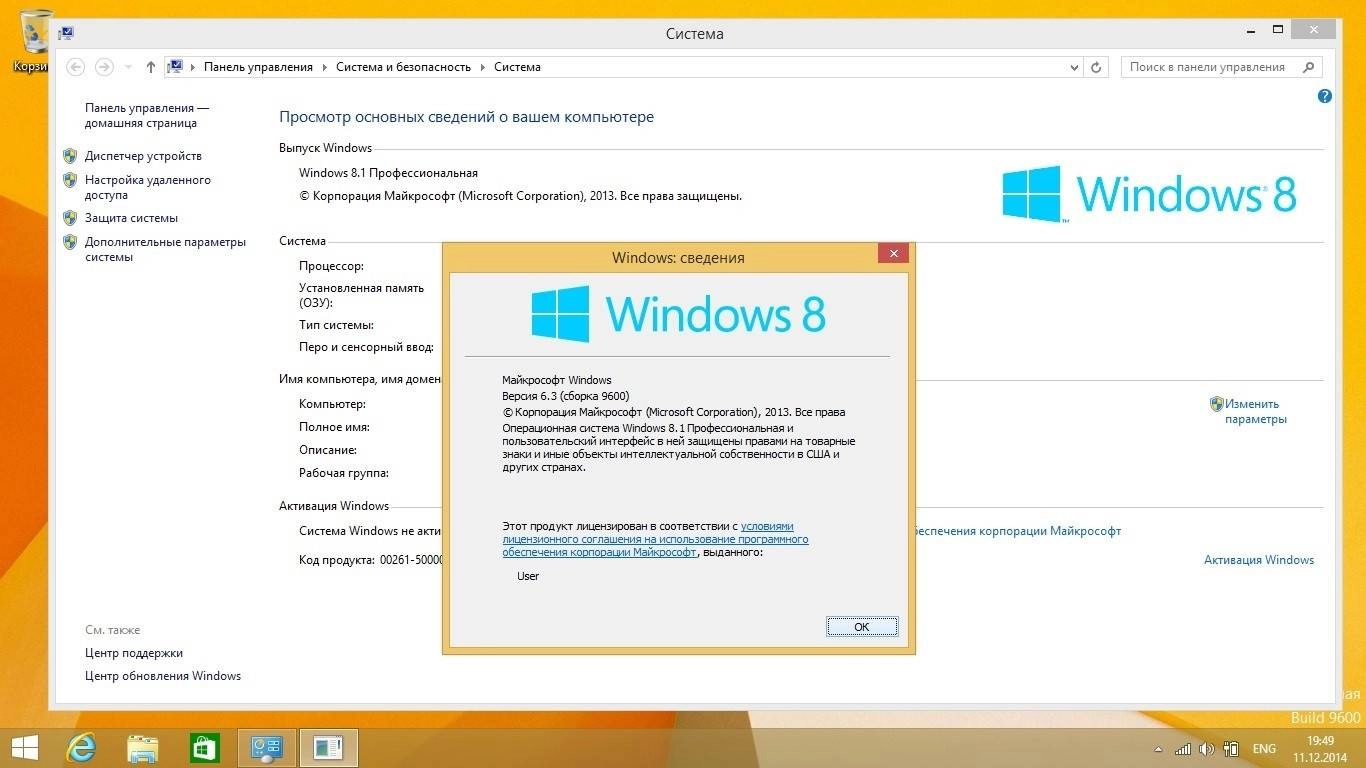This screenshot has height=768, width=1366.
Task: Switch to Control Panel taskbar button
Action: [267, 748]
